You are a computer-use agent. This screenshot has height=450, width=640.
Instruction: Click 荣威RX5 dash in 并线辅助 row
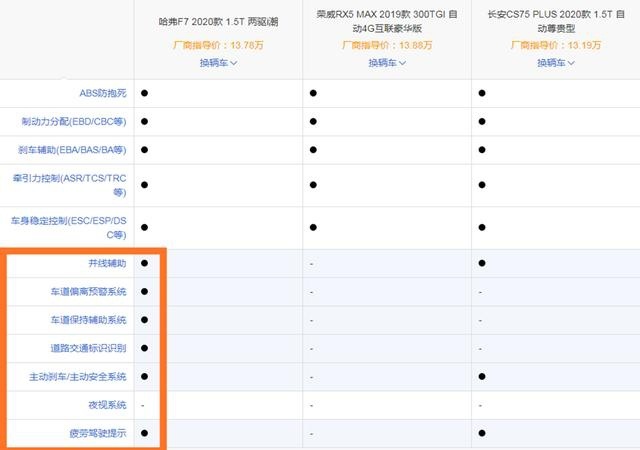311,264
